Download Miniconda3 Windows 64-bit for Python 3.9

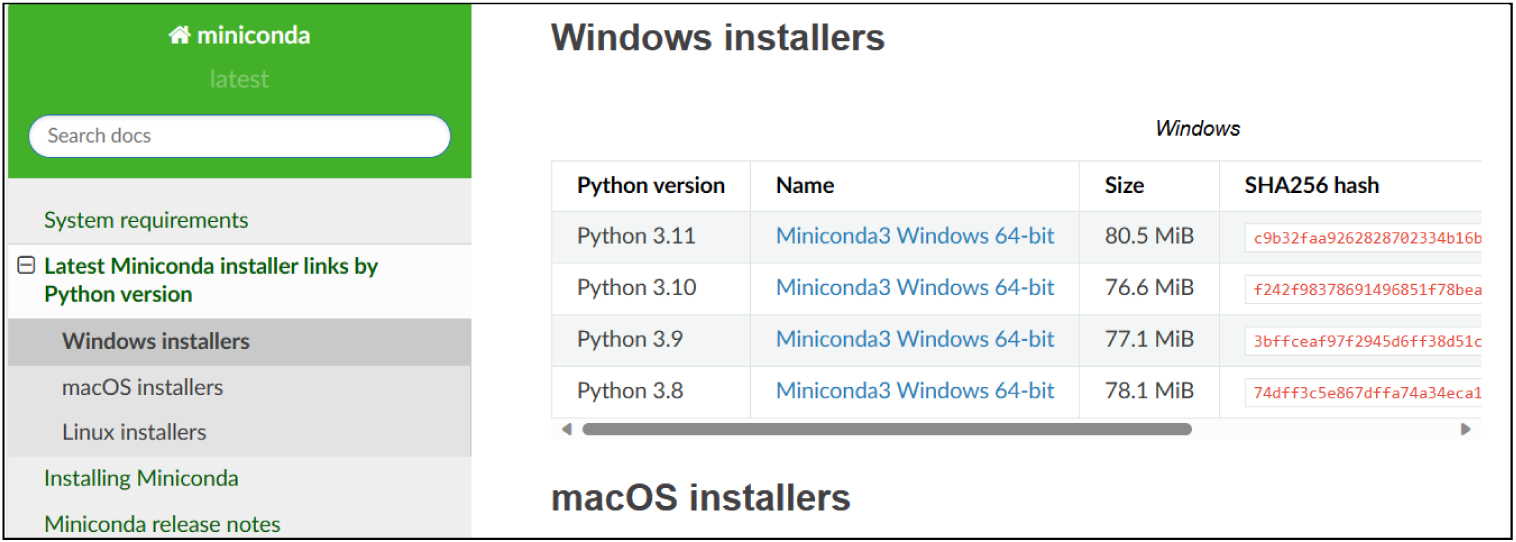[x=915, y=340]
